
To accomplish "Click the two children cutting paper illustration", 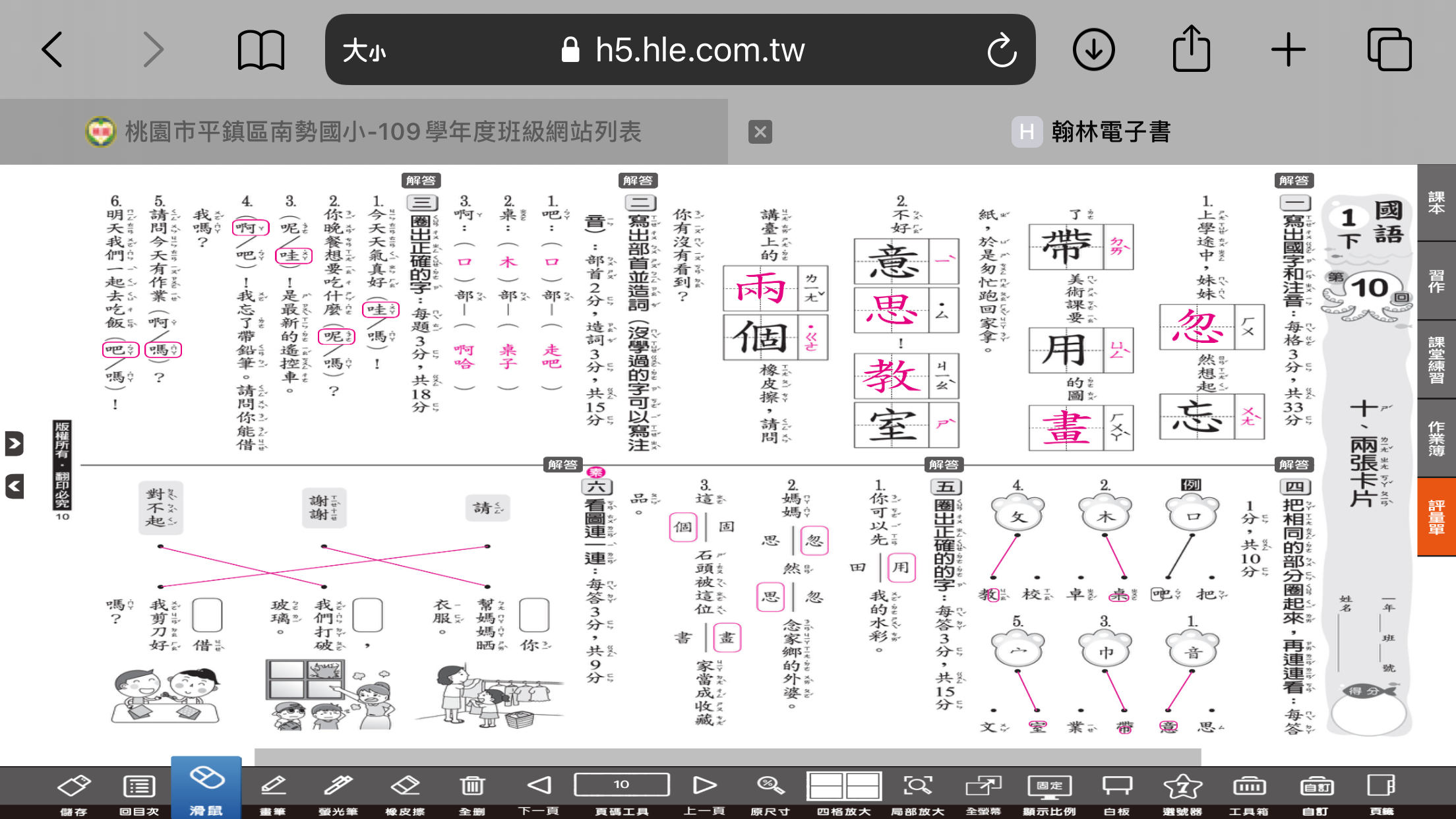I will point(166,696).
